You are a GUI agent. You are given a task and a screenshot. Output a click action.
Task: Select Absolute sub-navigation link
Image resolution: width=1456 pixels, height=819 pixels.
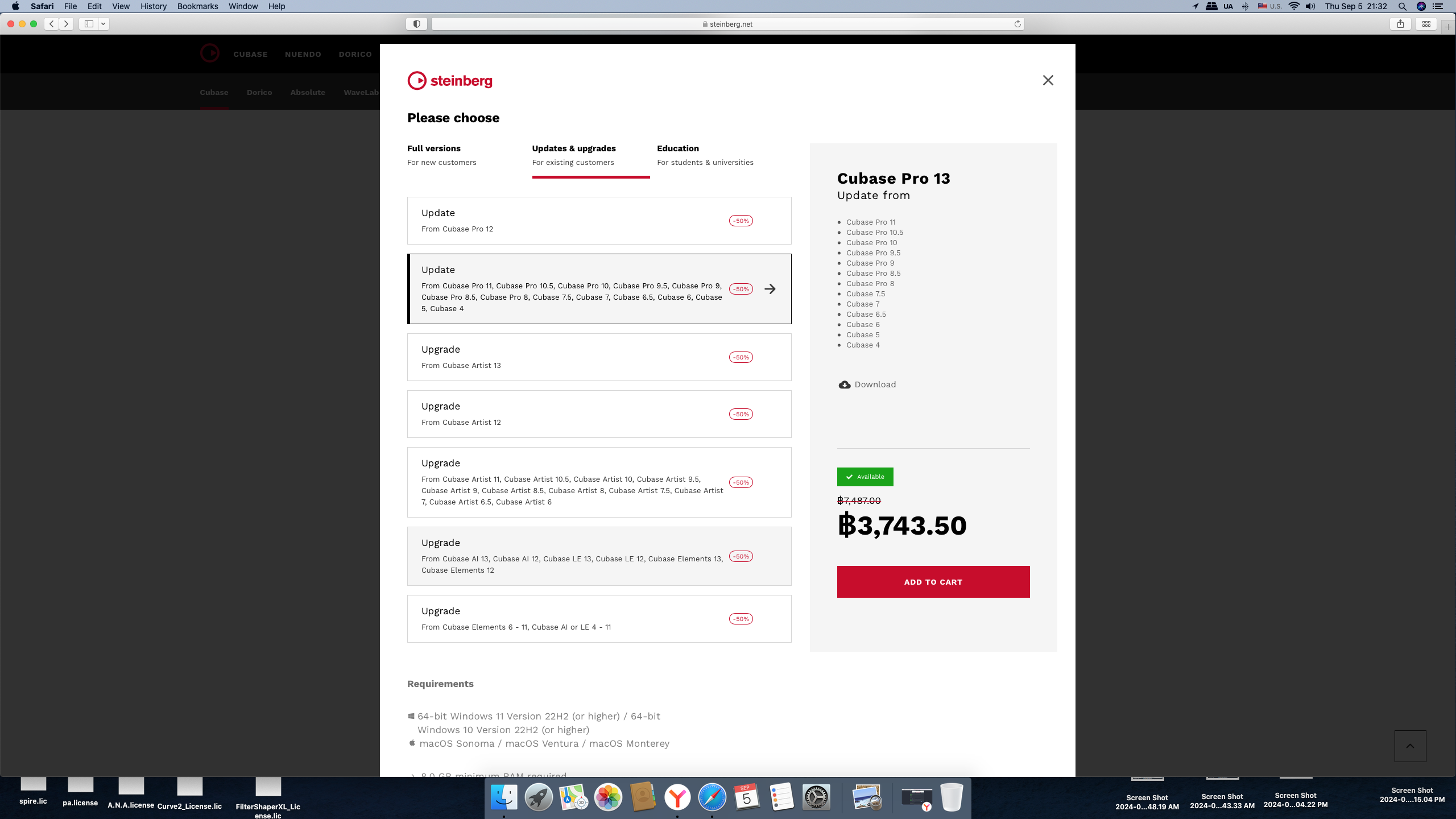(308, 92)
